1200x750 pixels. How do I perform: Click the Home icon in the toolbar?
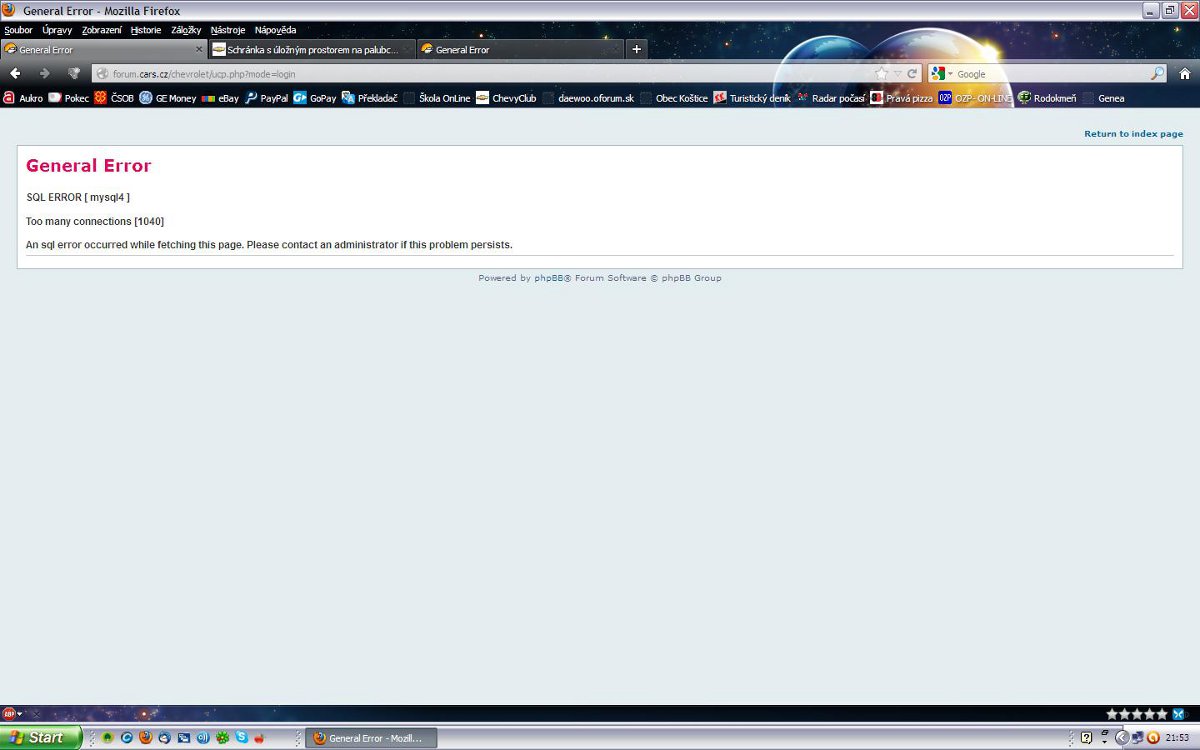coord(1185,73)
